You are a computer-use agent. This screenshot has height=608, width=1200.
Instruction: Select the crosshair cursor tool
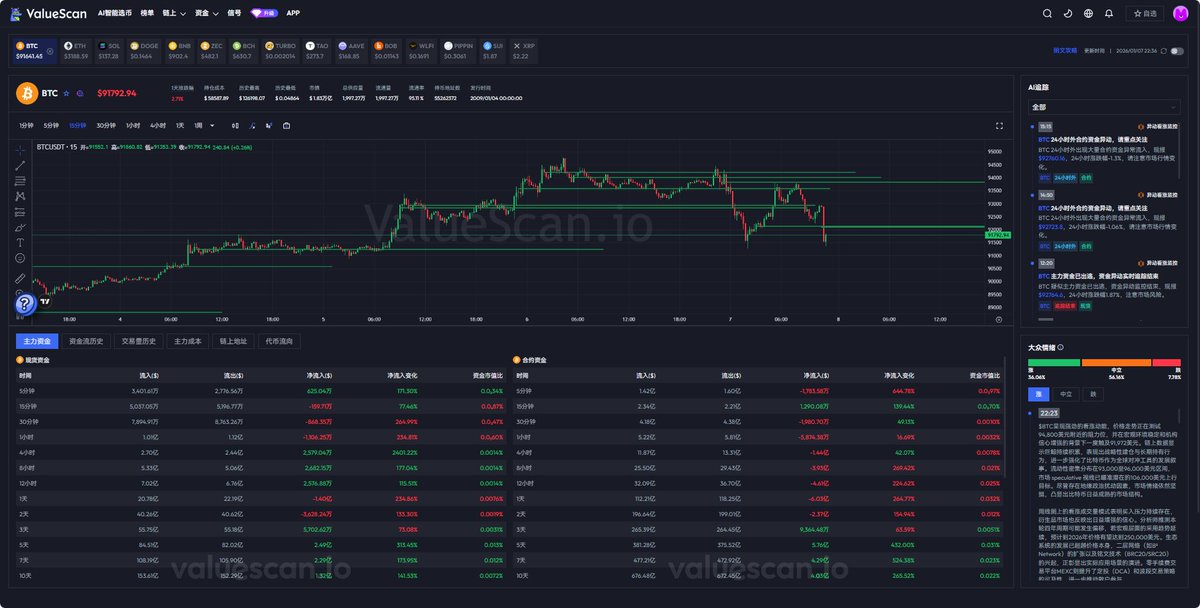20,151
